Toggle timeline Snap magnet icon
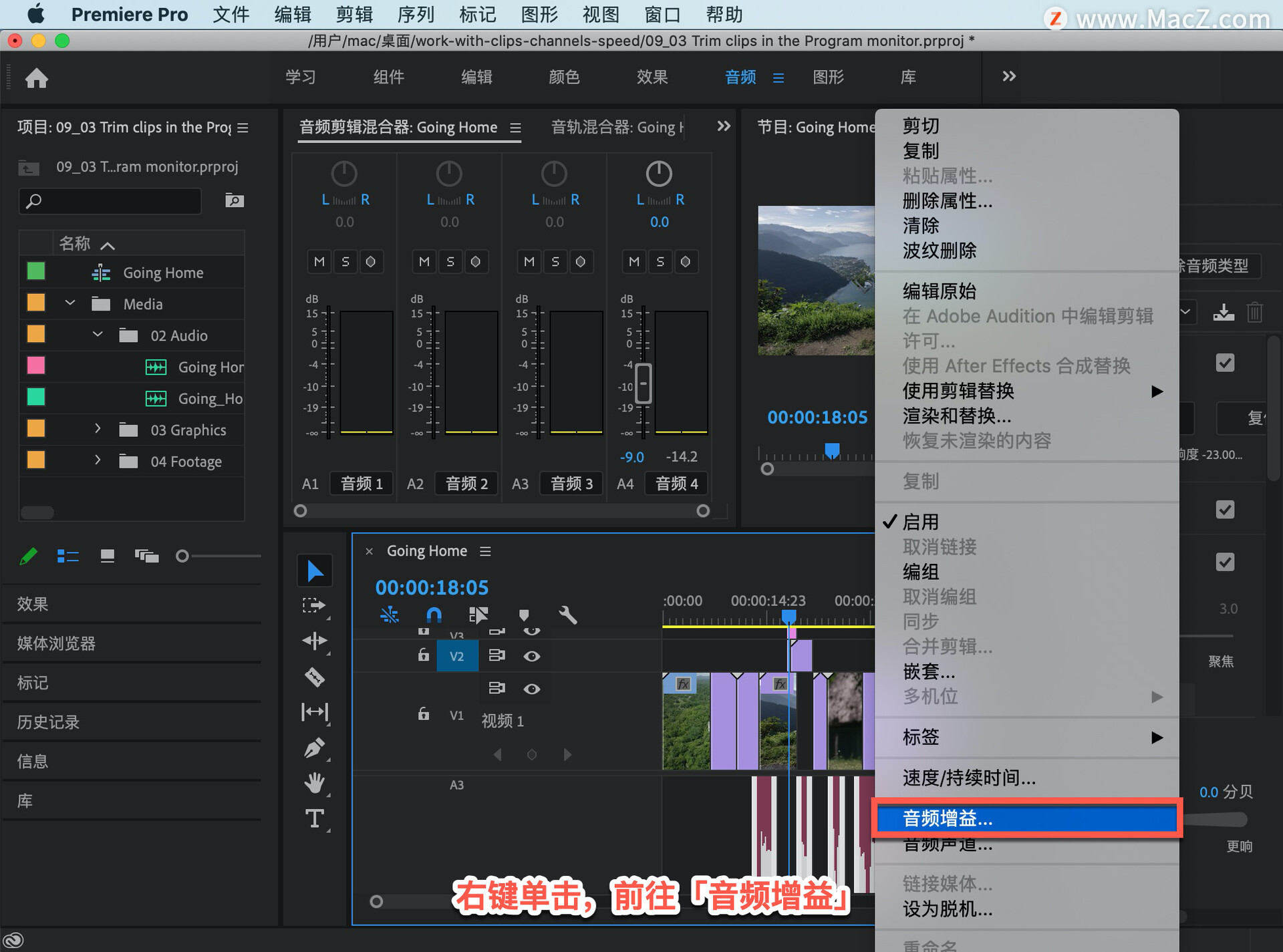Screen dimensions: 1283x952 [434, 615]
